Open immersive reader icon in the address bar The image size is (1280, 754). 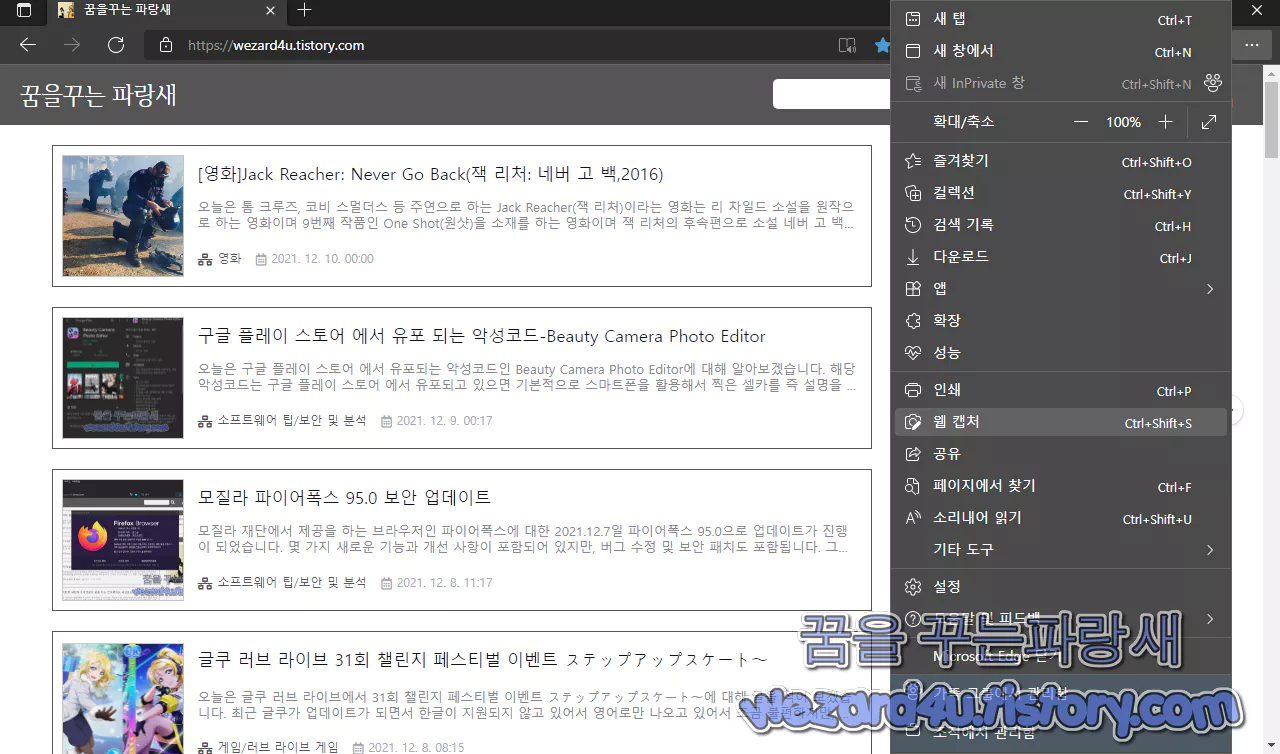[x=847, y=44]
